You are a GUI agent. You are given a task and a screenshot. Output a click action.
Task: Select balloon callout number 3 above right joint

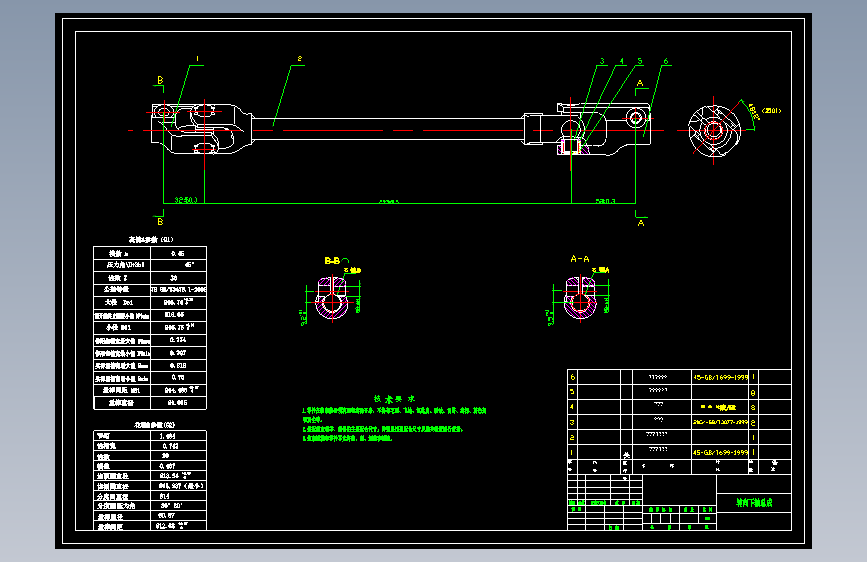click(x=602, y=61)
